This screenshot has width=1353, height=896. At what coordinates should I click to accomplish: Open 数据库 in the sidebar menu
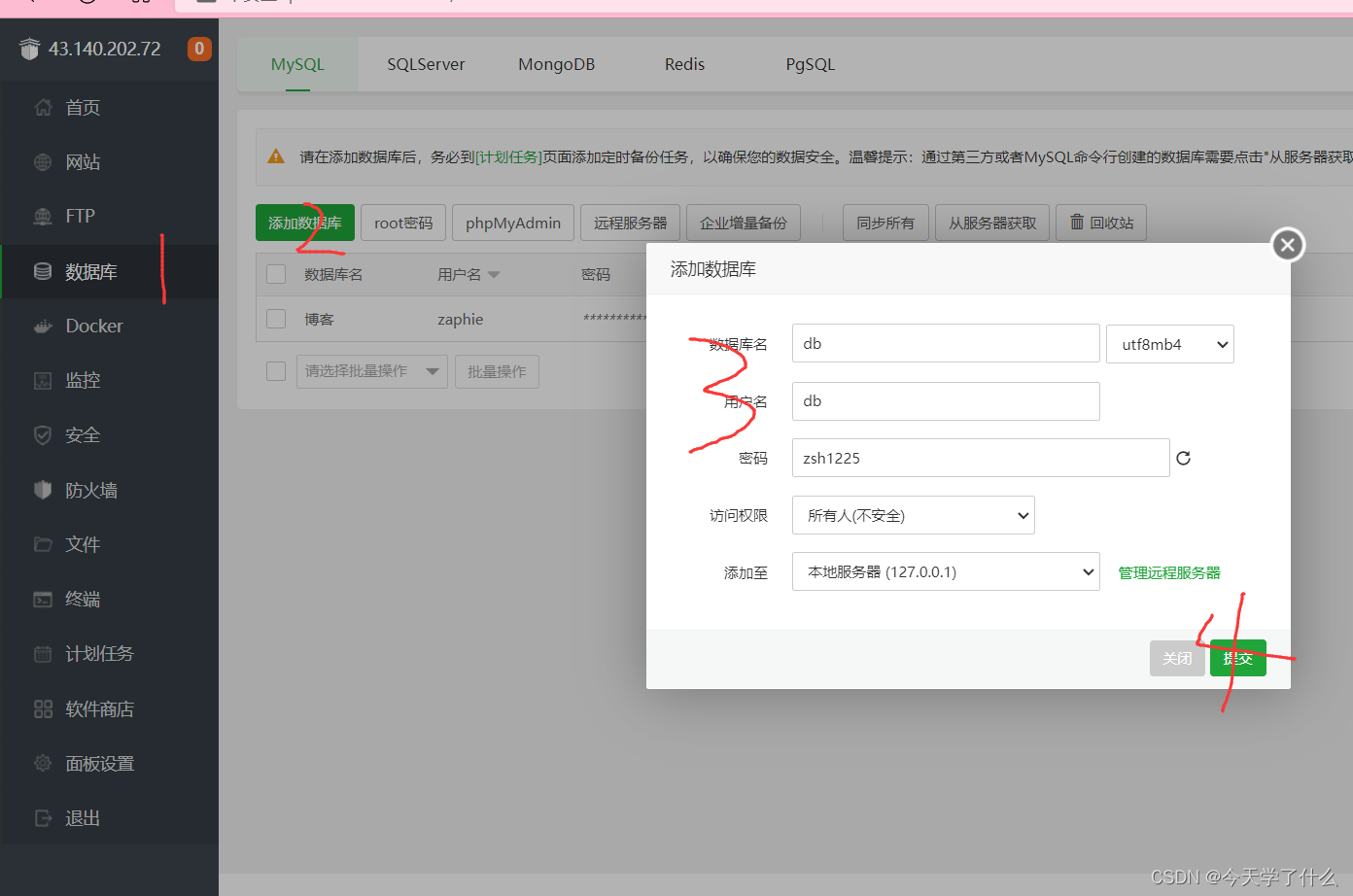(x=109, y=271)
